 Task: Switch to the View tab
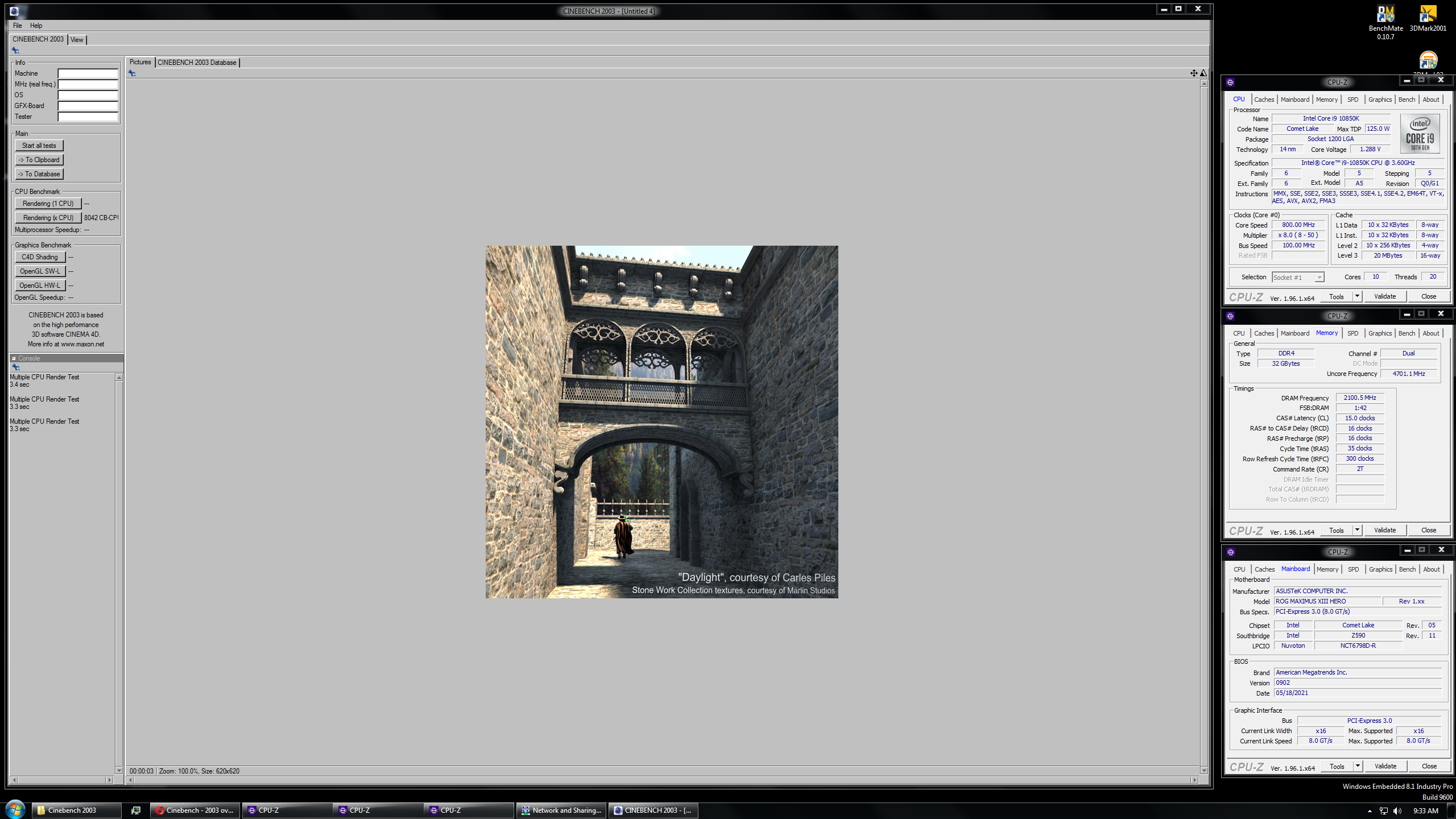click(77, 40)
